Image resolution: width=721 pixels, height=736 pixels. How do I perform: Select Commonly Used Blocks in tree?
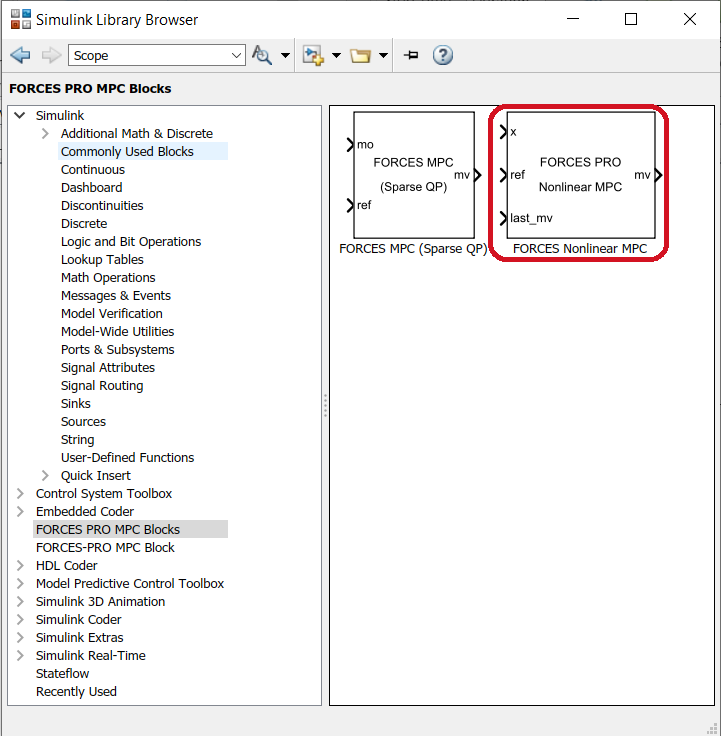[x=127, y=152]
